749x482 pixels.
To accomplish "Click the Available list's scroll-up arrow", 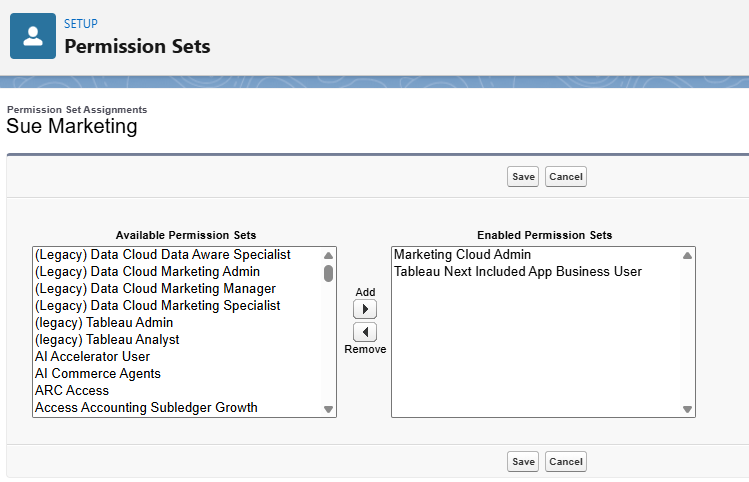I will (328, 256).
